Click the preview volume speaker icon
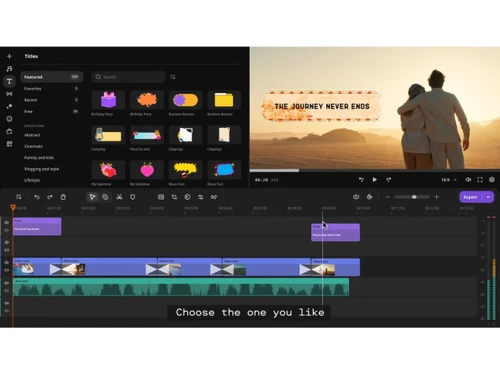The height and width of the screenshot is (375, 500). click(468, 180)
